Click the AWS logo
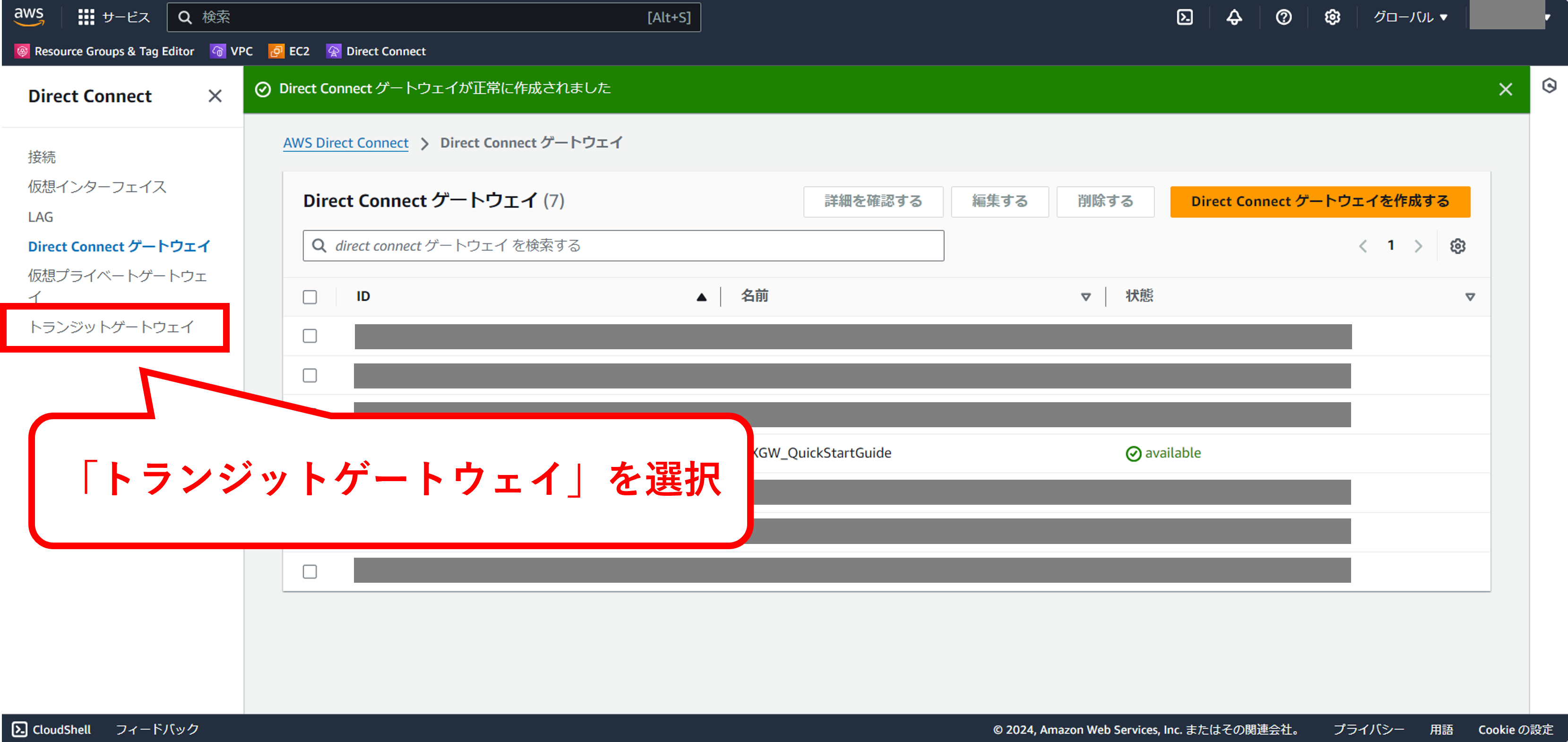1568x742 pixels. [x=29, y=17]
